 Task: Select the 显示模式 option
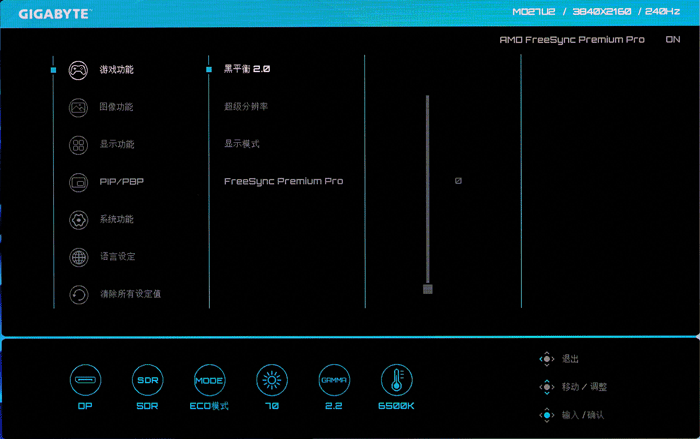tap(242, 144)
